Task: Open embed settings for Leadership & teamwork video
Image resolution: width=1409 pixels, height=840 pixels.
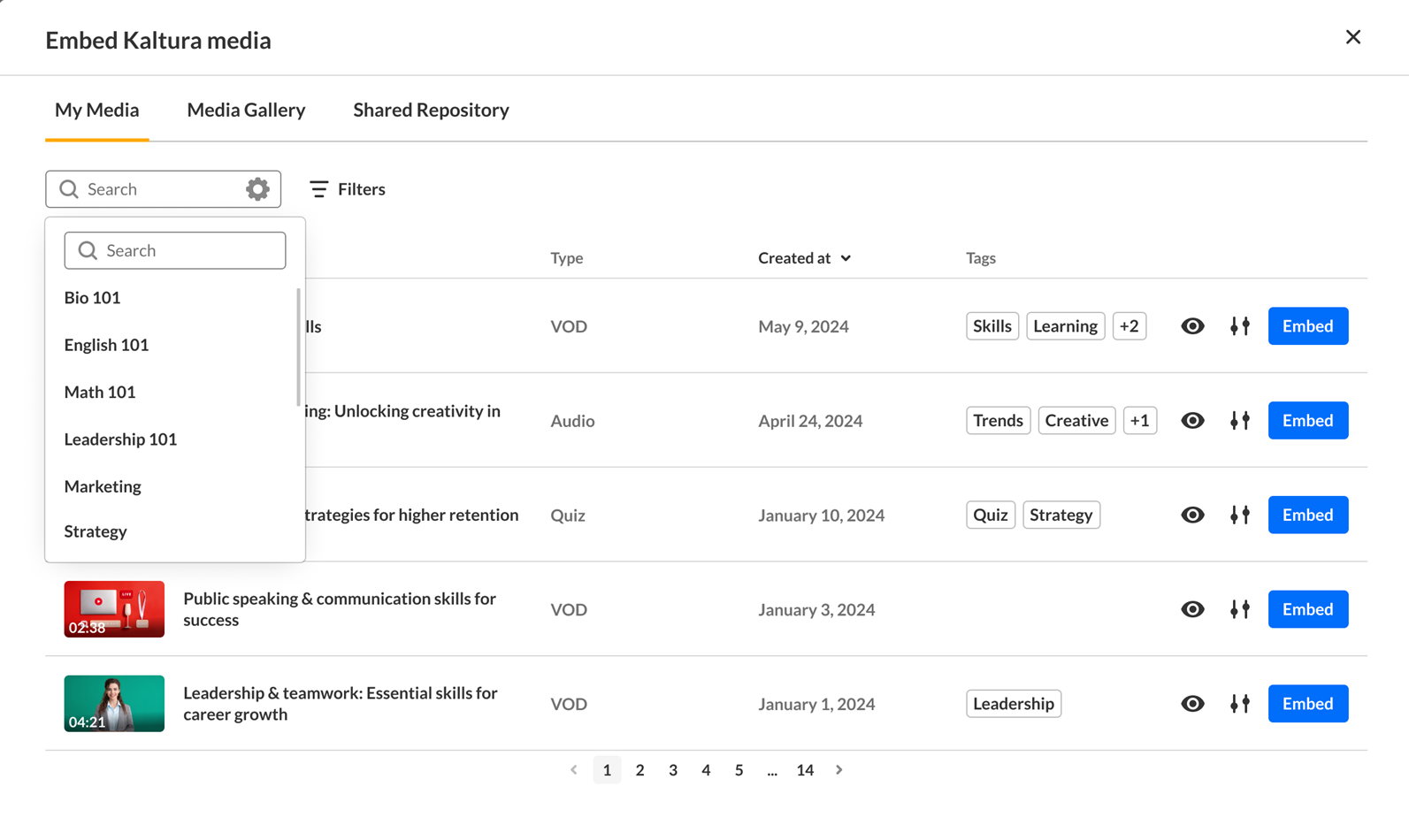Action: [x=1240, y=704]
